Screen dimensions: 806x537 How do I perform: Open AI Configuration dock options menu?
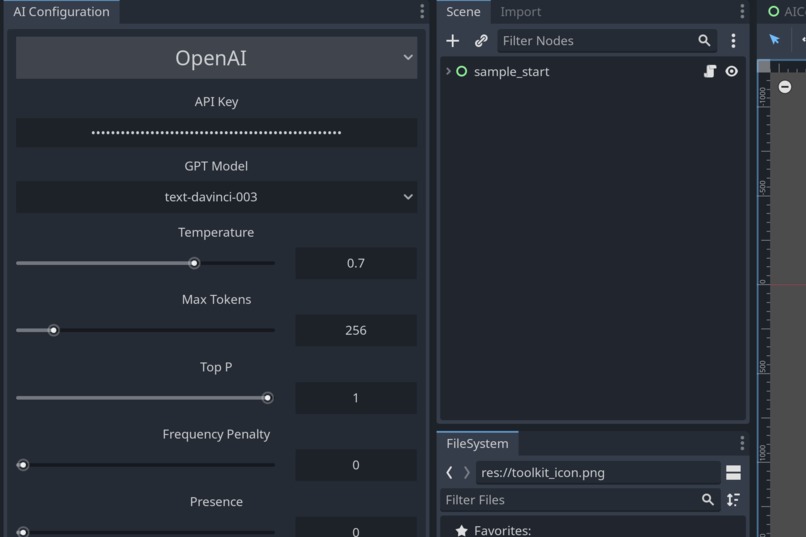[422, 11]
